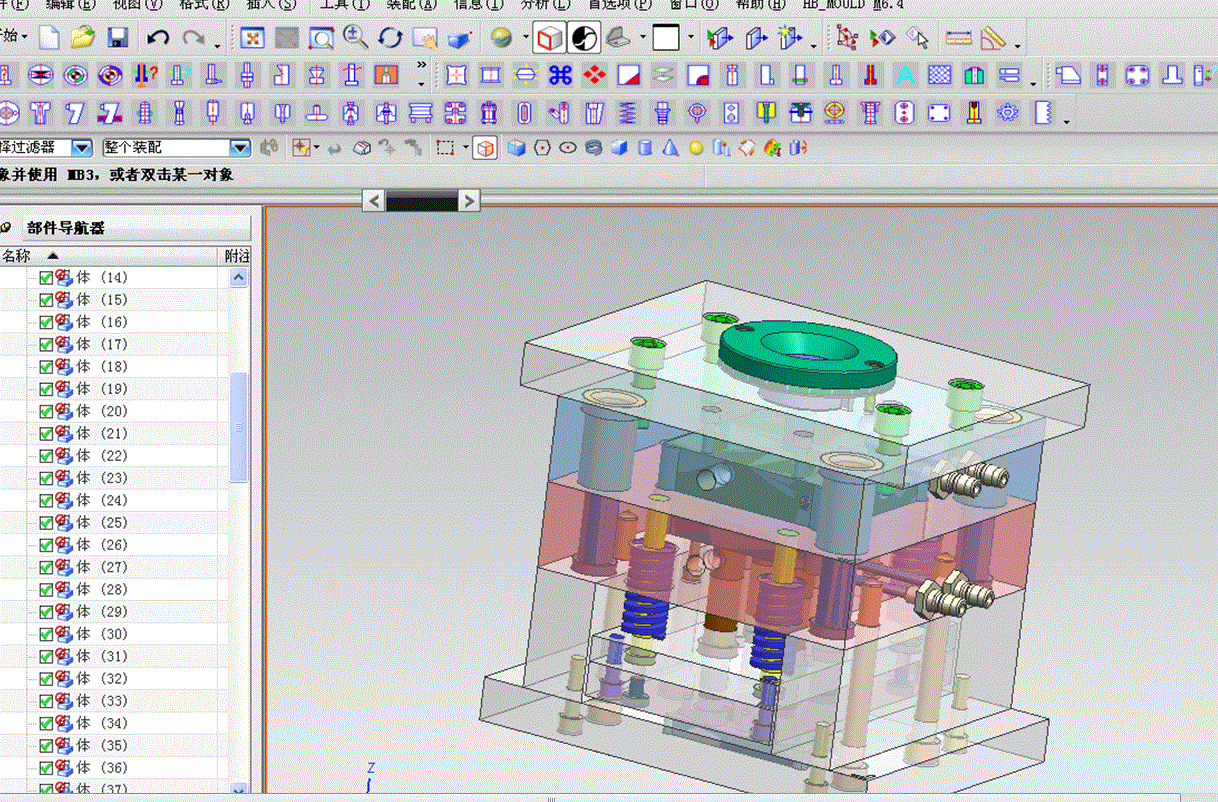Uncheck the box for 体 (32)
1218x802 pixels.
point(46,679)
